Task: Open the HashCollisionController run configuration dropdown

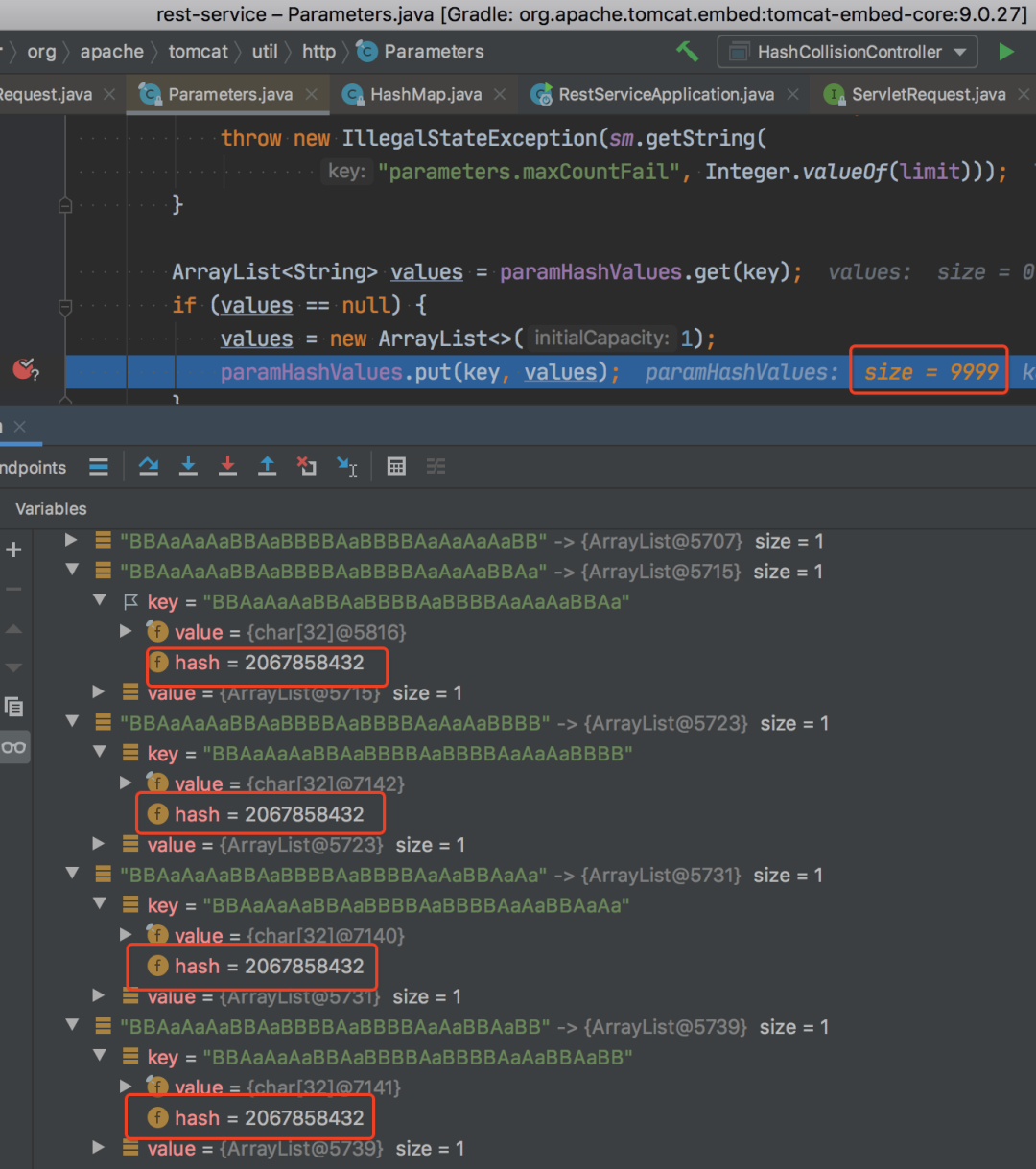Action: tap(847, 52)
